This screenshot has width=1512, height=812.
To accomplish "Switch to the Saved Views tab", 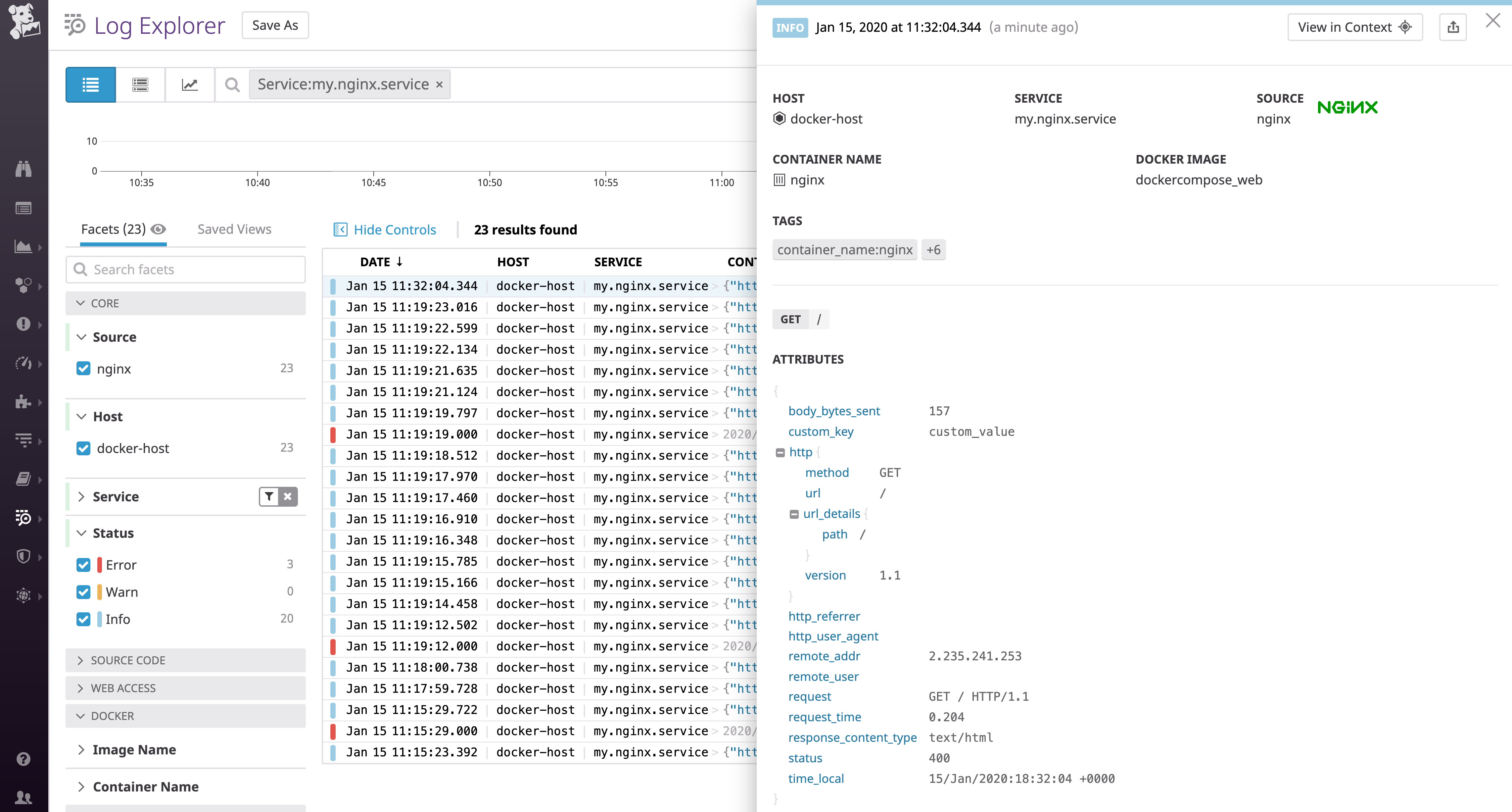I will point(234,229).
